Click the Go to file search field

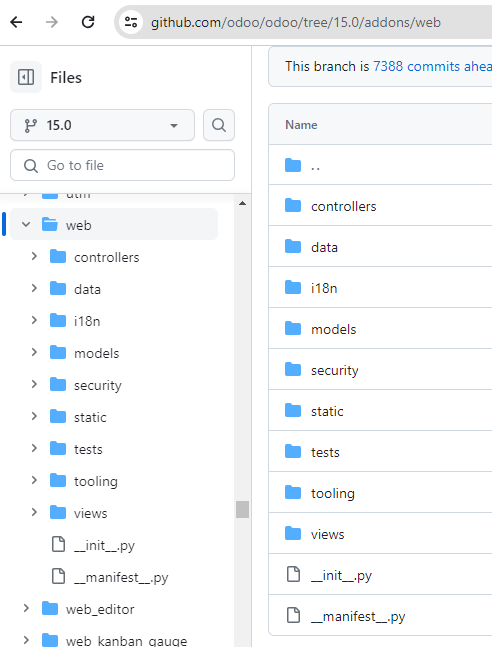(x=123, y=165)
